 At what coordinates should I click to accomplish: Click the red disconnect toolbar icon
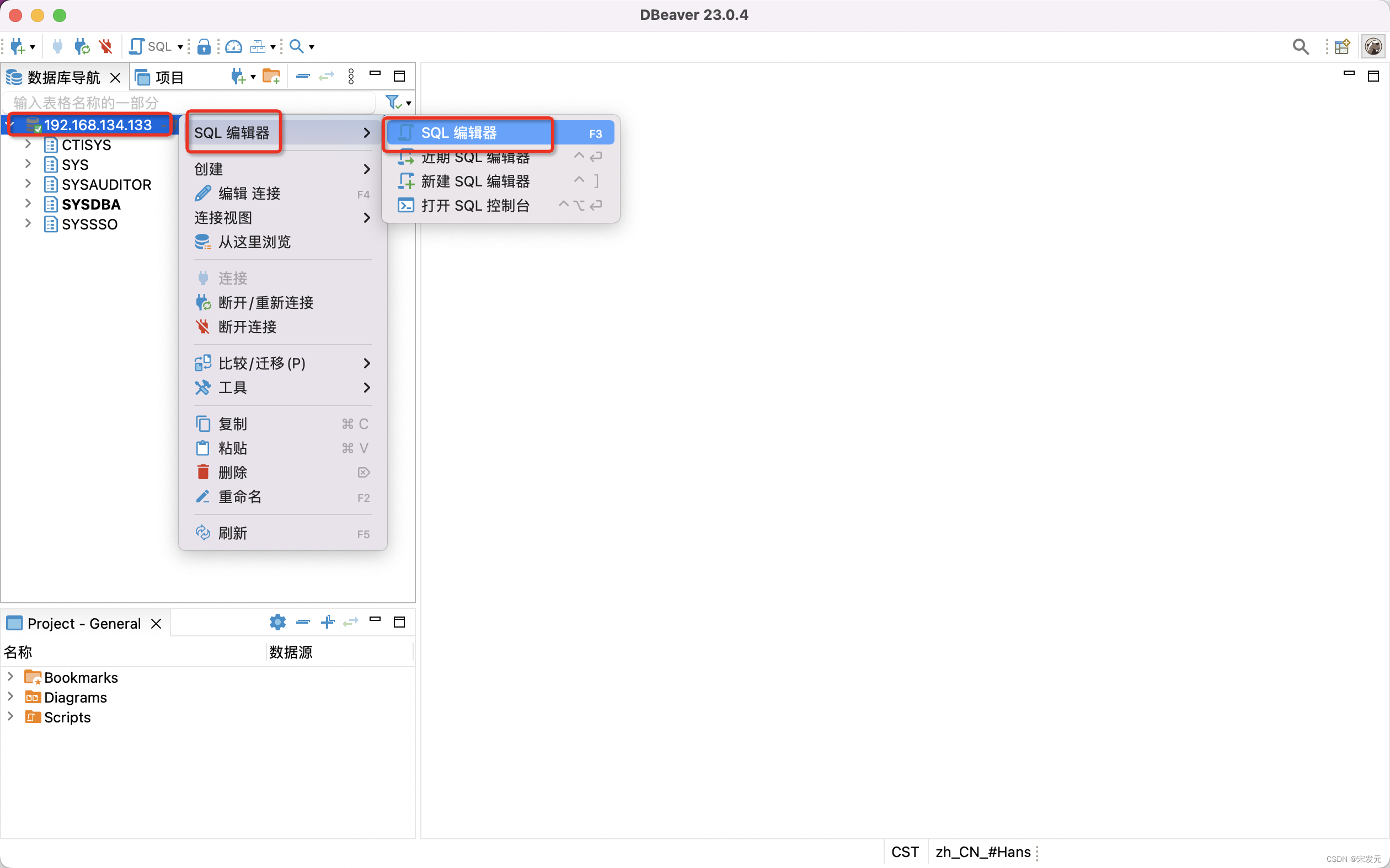(x=106, y=46)
